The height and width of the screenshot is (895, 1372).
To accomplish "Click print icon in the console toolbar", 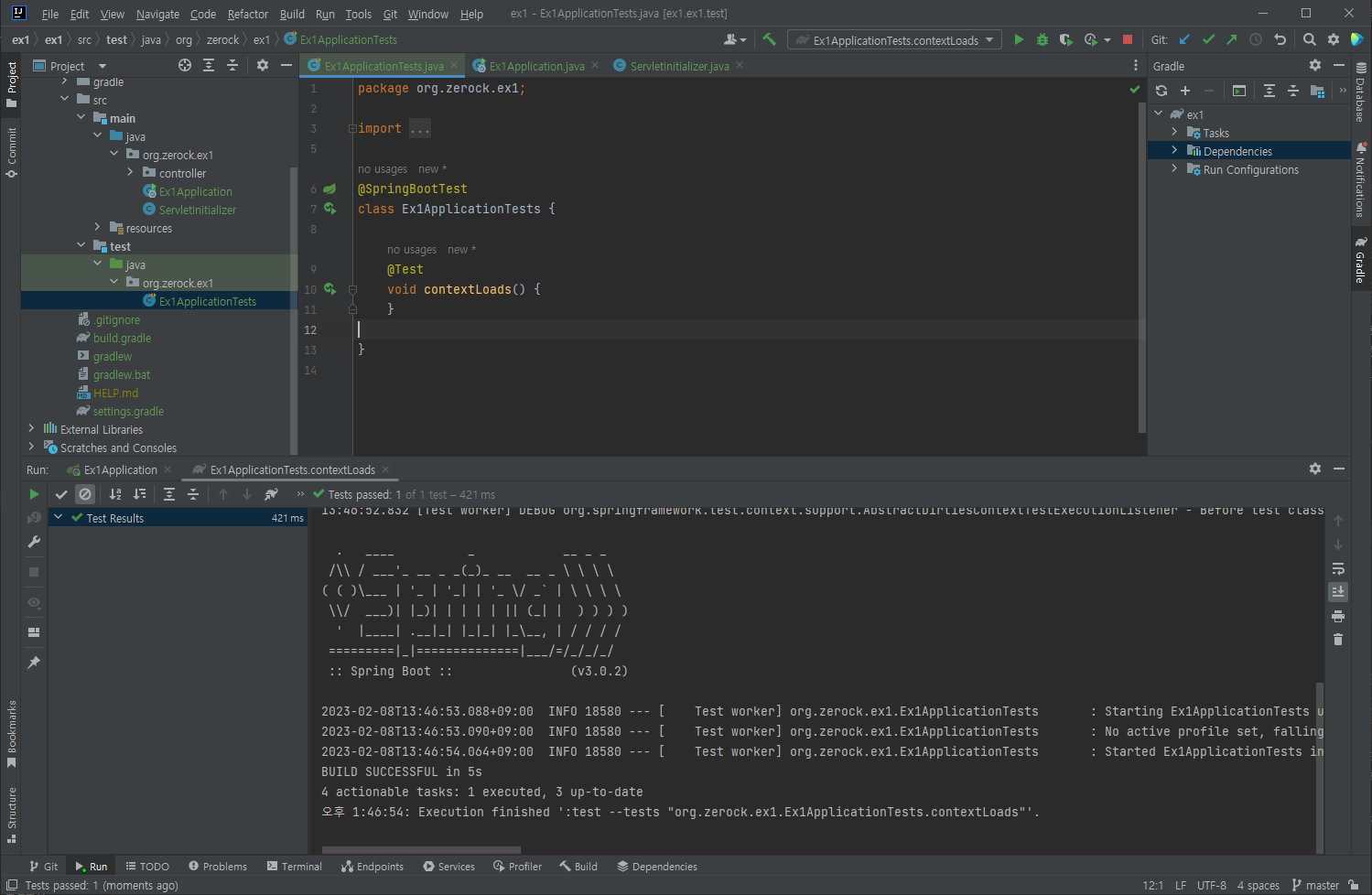I will pyautogui.click(x=1338, y=616).
